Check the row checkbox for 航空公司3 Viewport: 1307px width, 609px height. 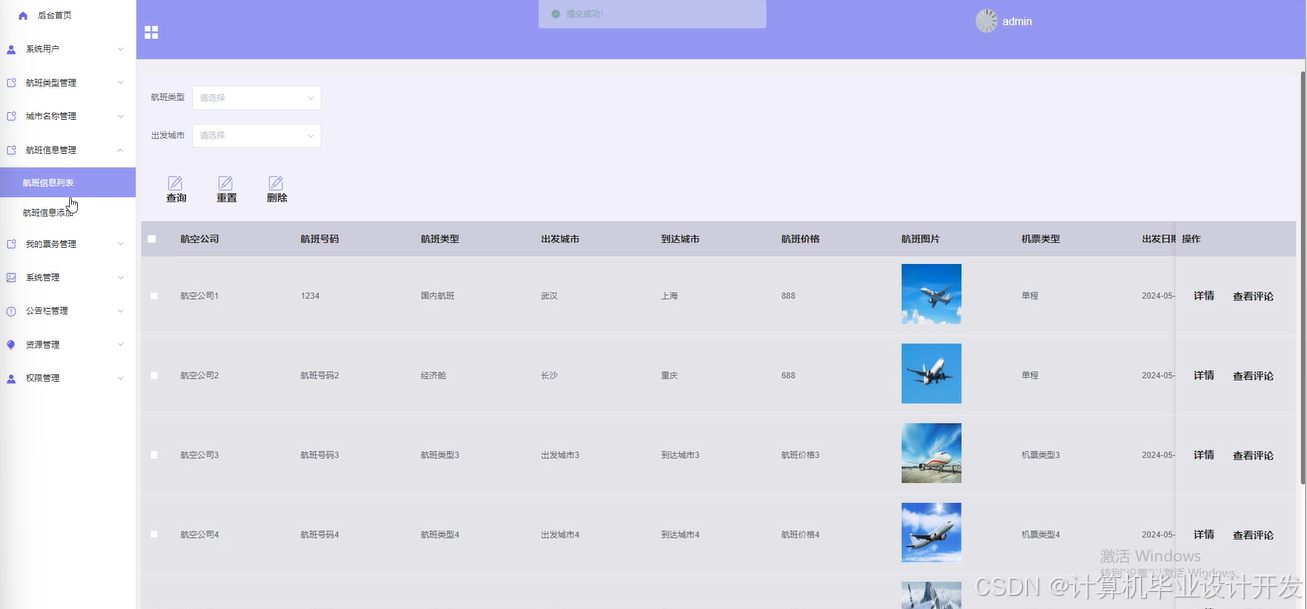[154, 455]
